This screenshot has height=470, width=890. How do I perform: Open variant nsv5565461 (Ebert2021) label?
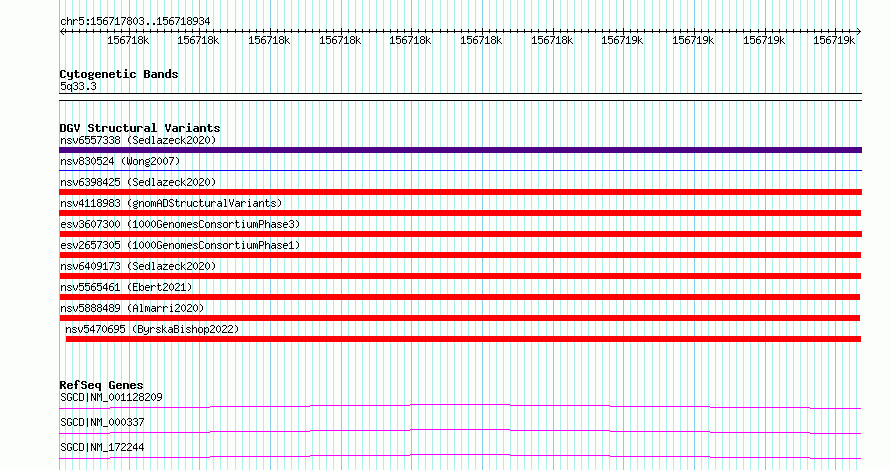(x=126, y=287)
